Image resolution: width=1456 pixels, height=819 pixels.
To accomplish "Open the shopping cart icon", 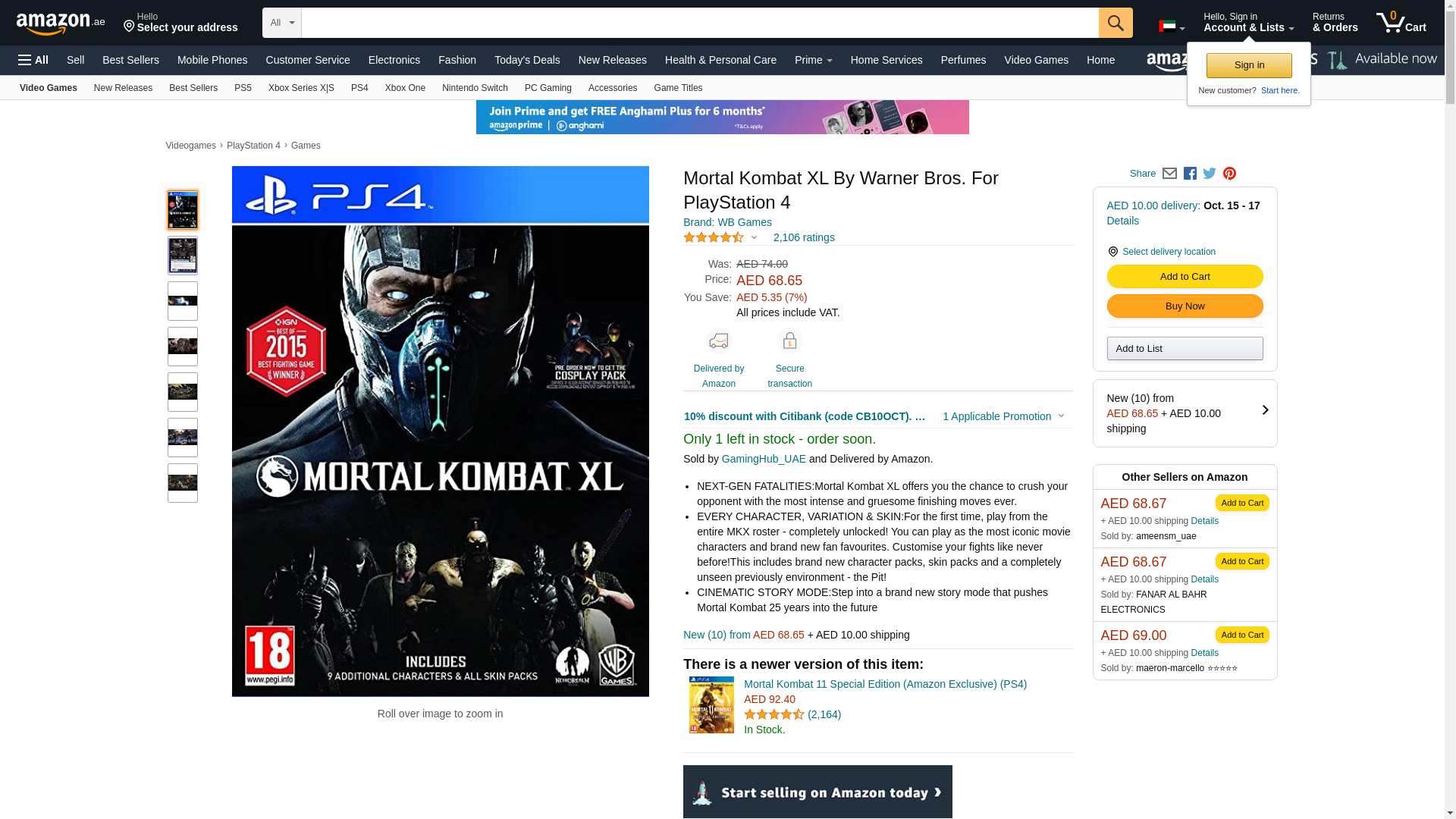I will [1401, 23].
